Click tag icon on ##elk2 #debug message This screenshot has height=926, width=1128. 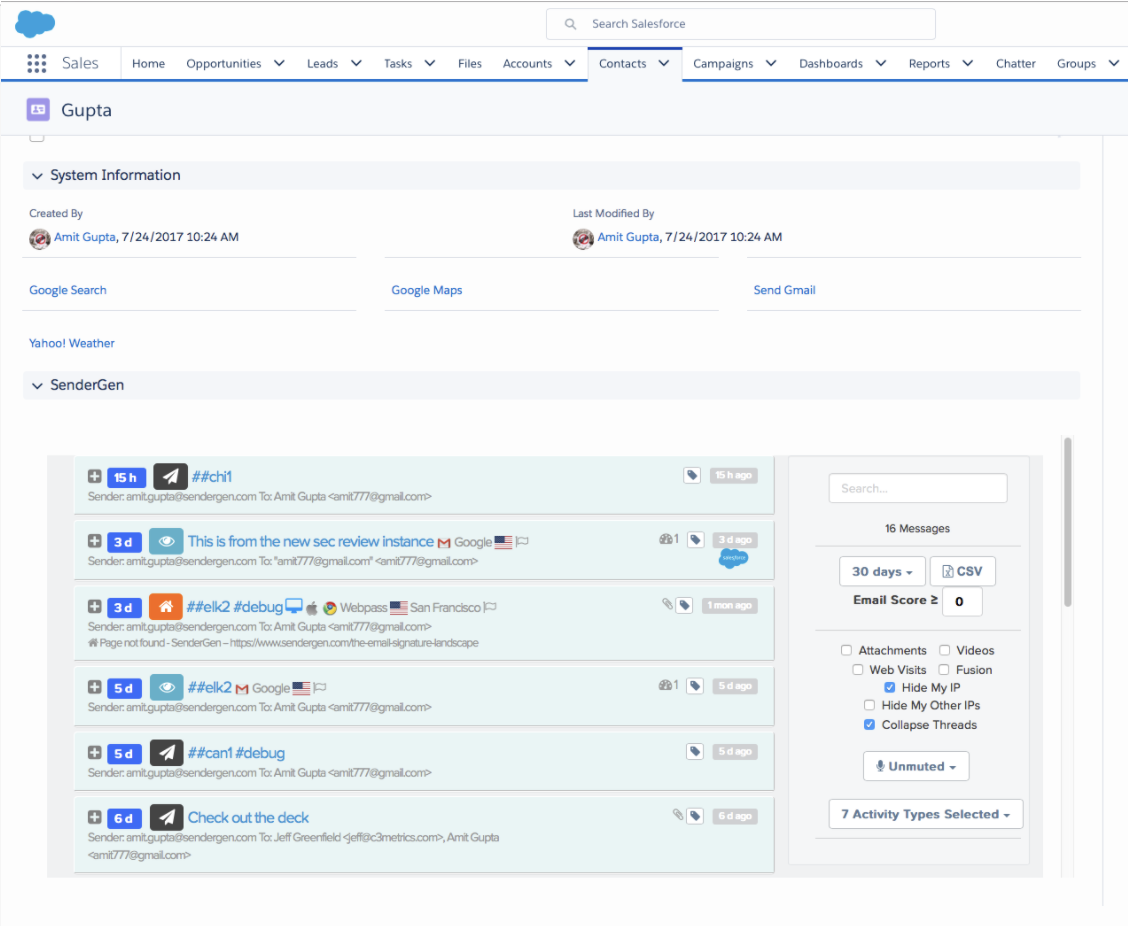(684, 605)
